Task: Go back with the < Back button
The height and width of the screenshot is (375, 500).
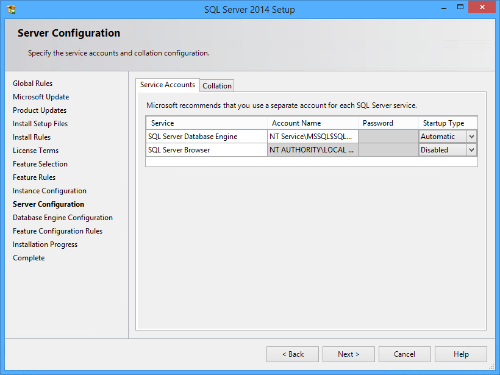Action: [x=292, y=354]
